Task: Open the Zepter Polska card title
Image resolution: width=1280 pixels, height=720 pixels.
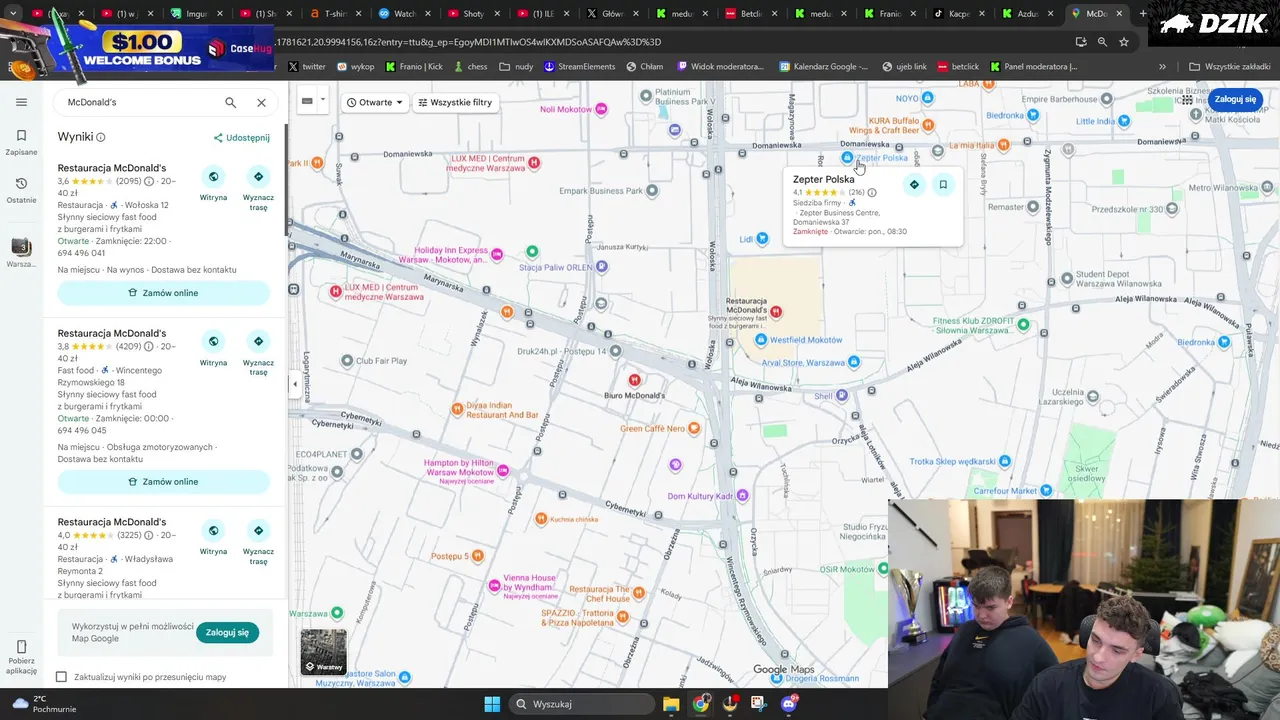Action: (x=824, y=179)
